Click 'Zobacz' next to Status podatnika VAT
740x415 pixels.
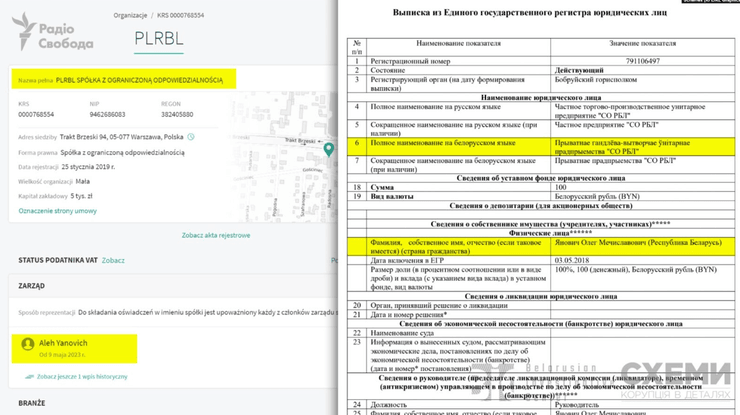click(x=113, y=260)
